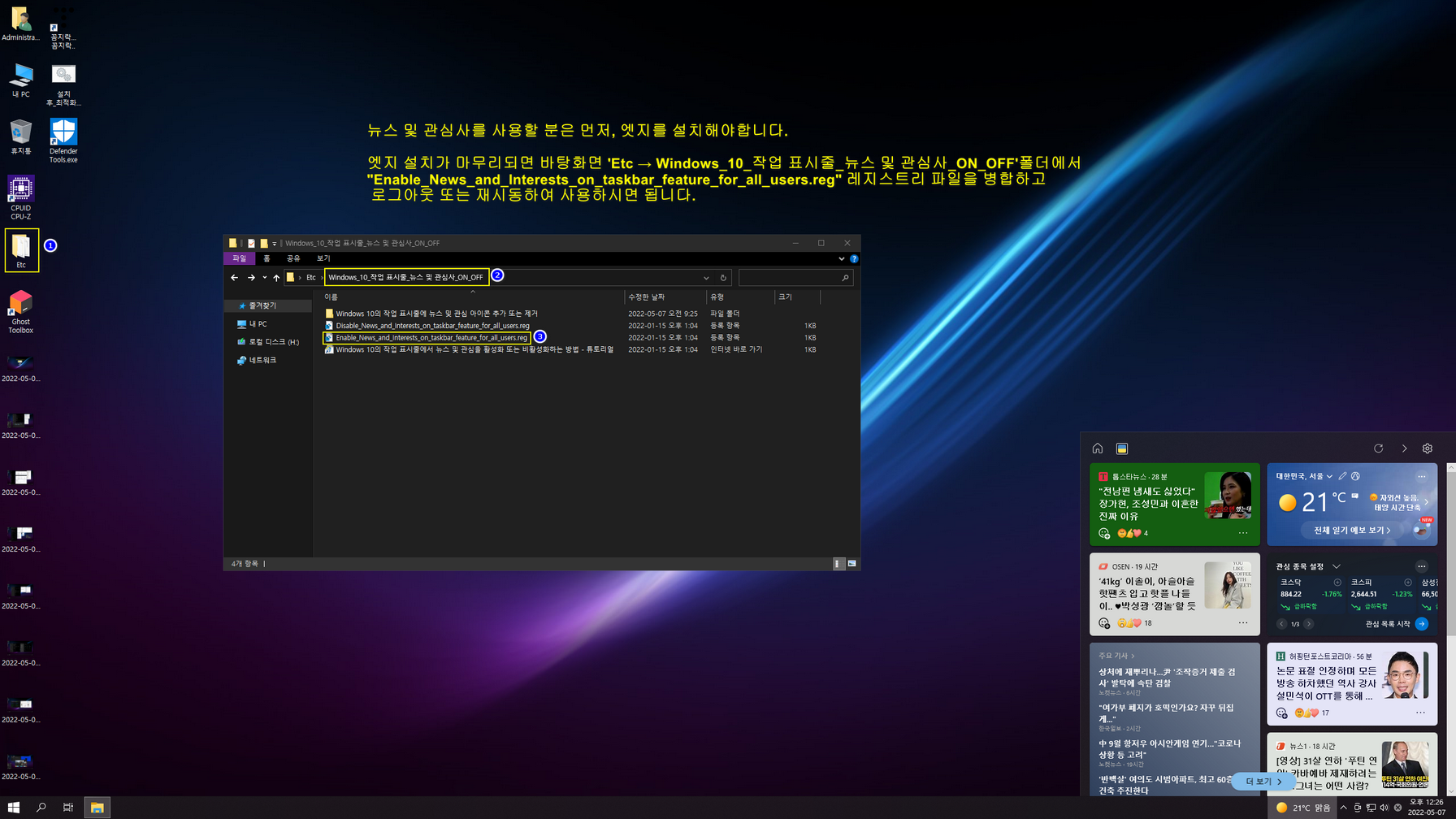Open Windows Start menu

click(14, 808)
